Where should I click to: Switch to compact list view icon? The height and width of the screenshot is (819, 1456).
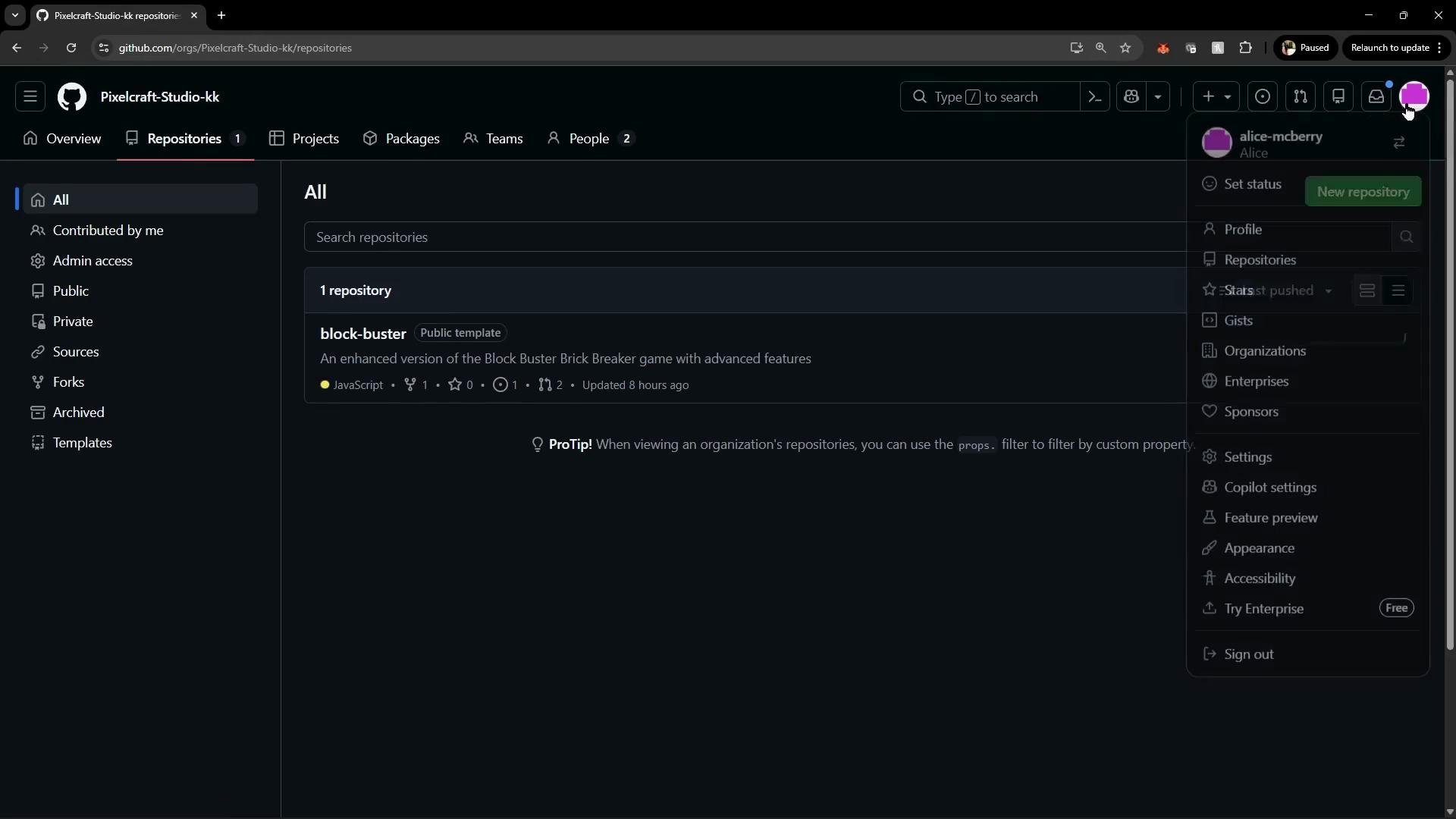tap(1398, 290)
